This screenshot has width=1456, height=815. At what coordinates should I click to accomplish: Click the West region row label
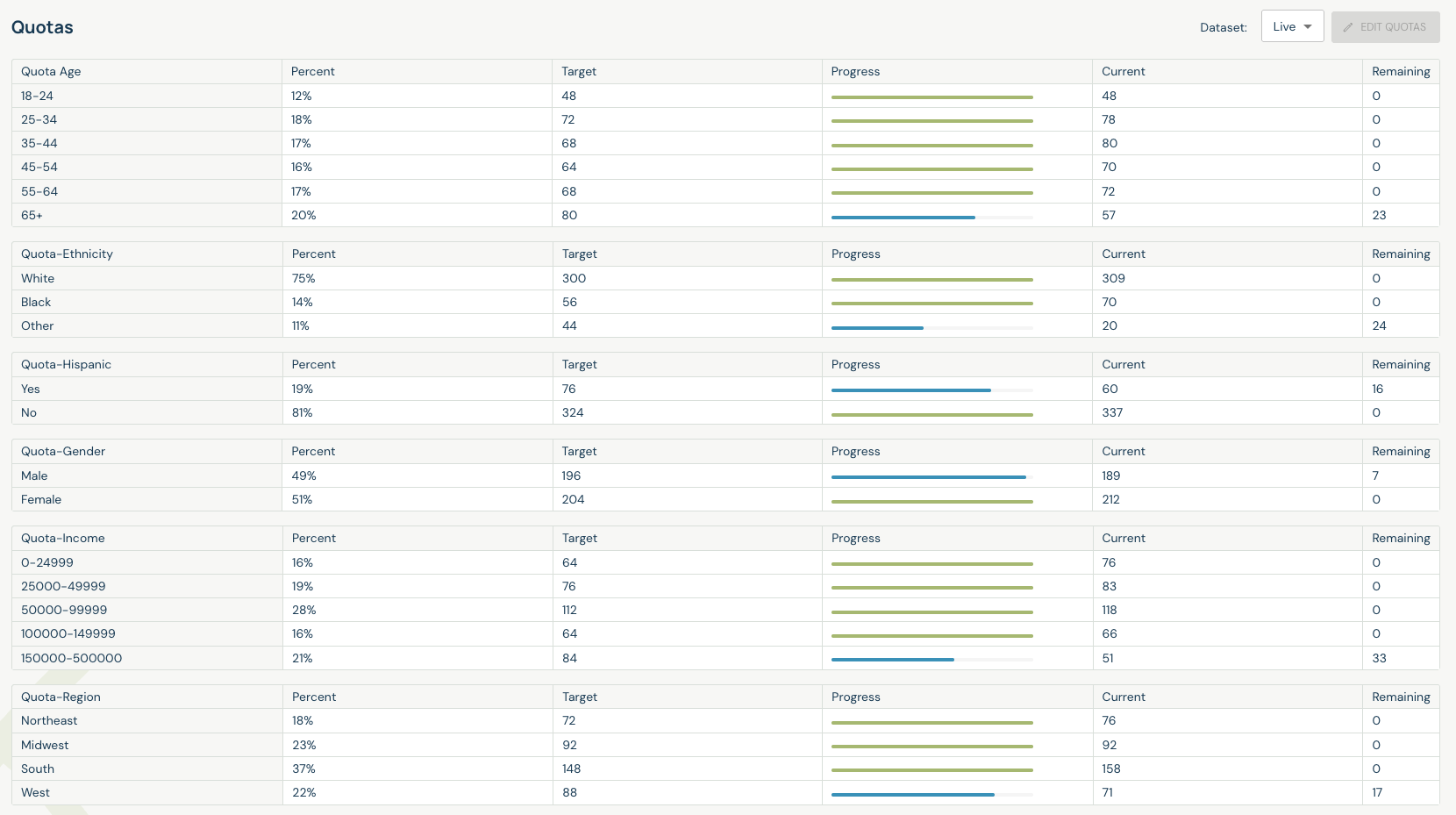click(35, 792)
